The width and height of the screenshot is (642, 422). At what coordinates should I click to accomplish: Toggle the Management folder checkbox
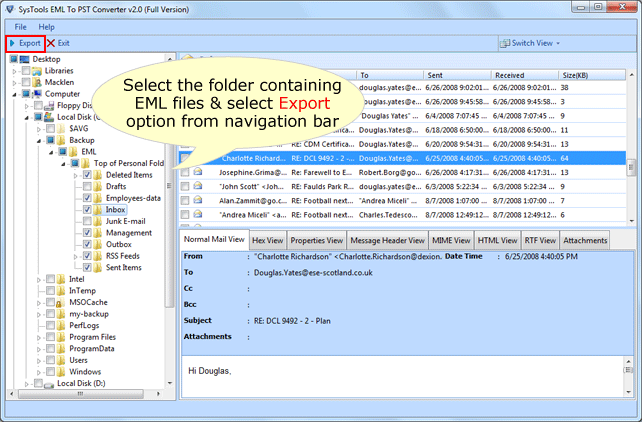click(x=87, y=233)
